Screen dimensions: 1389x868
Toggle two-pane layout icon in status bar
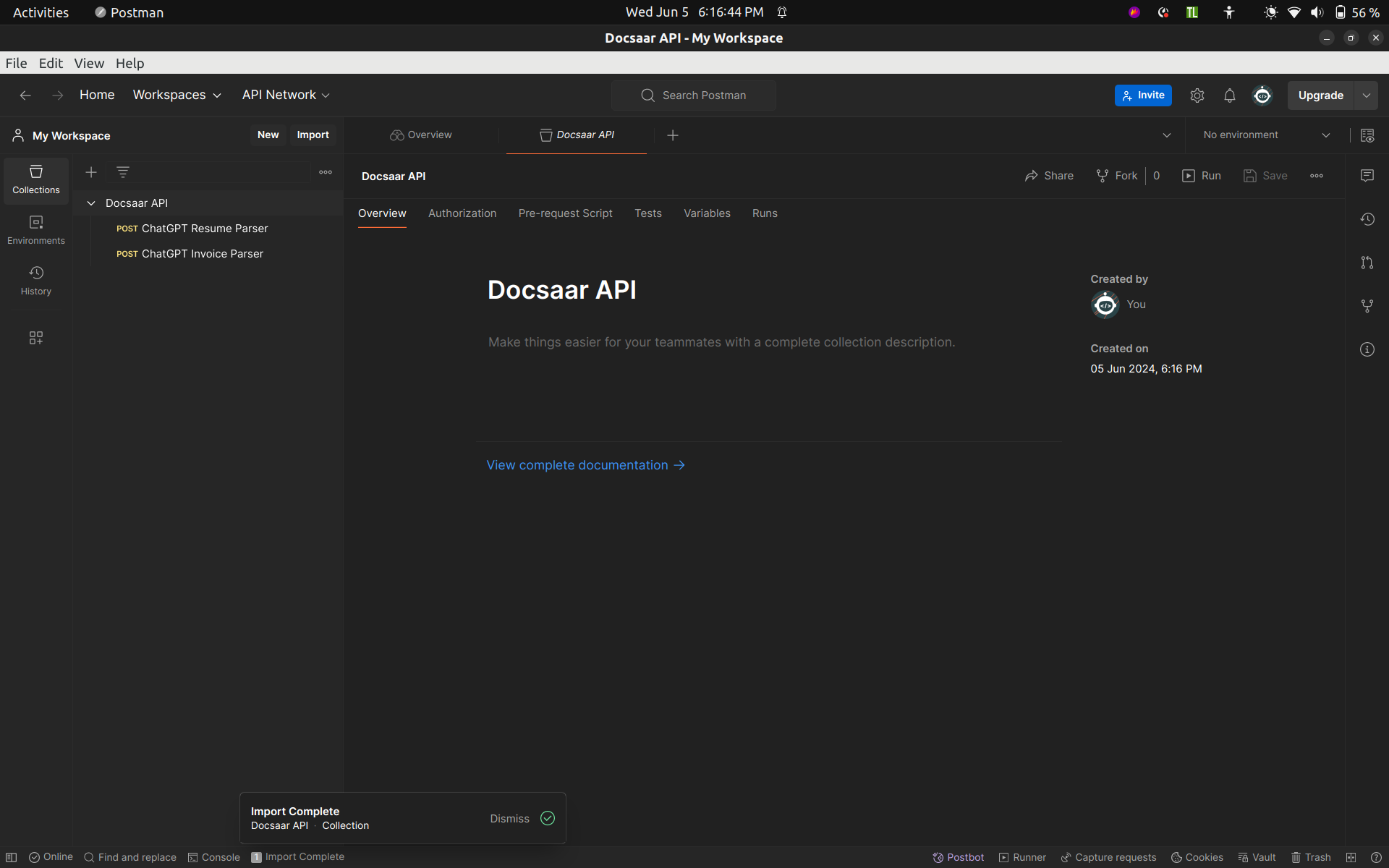(1351, 857)
